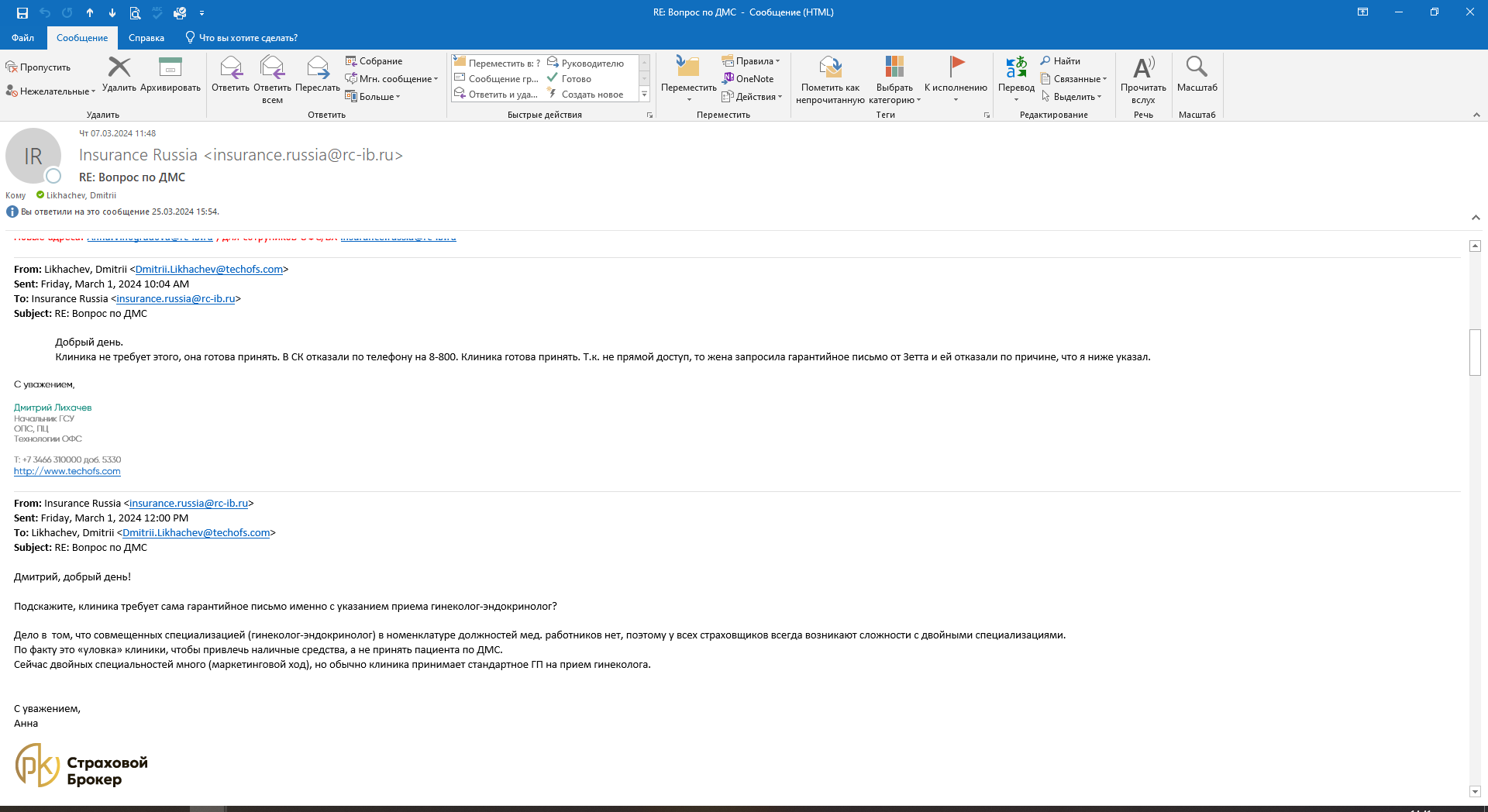The width and height of the screenshot is (1488, 812).
Task: Click insurance.russia@rc-ib.ru in the second From line
Action: coord(189,503)
